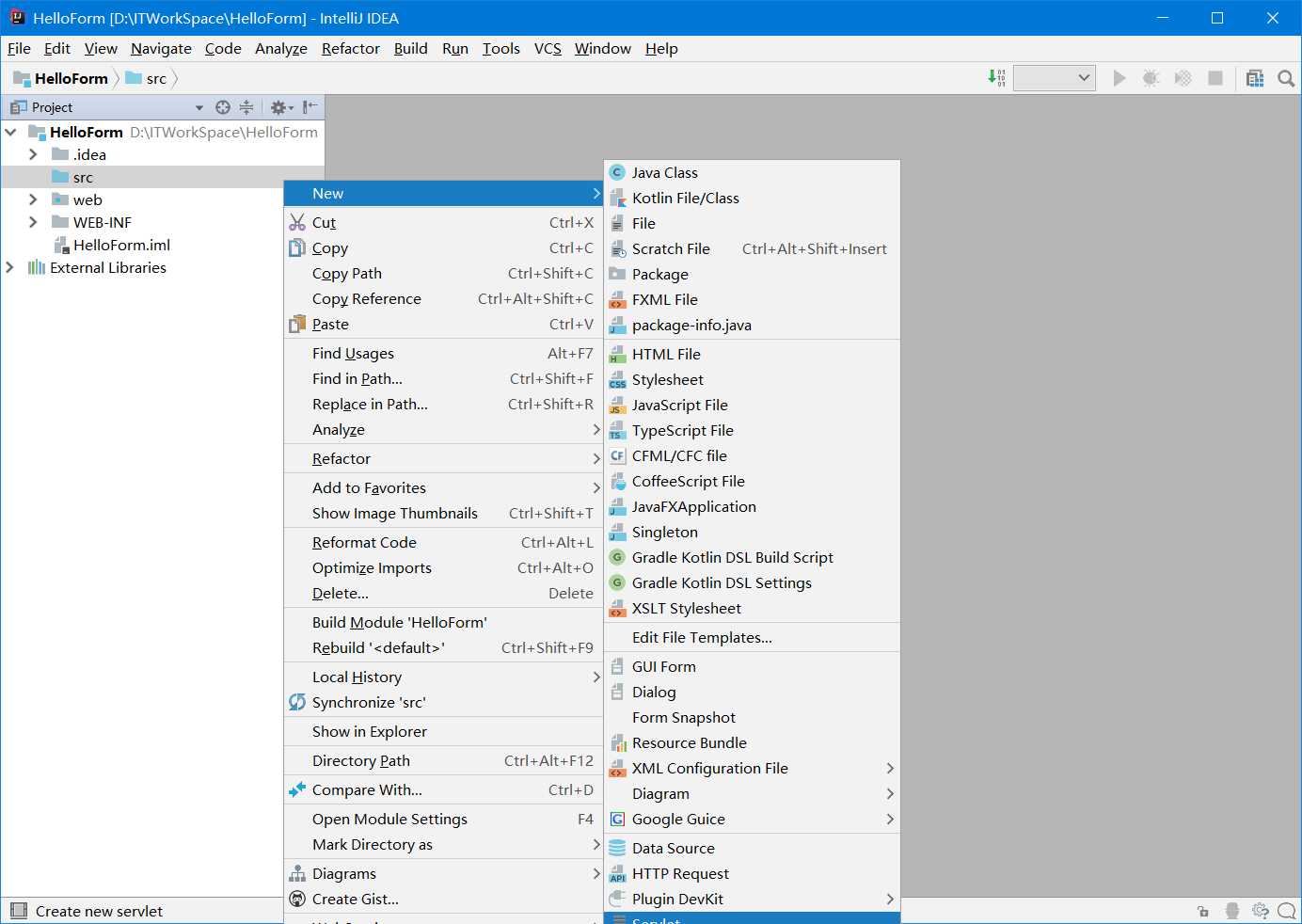Click the tool windows toggle icon in status bar
This screenshot has width=1302, height=924.
pyautogui.click(x=18, y=910)
